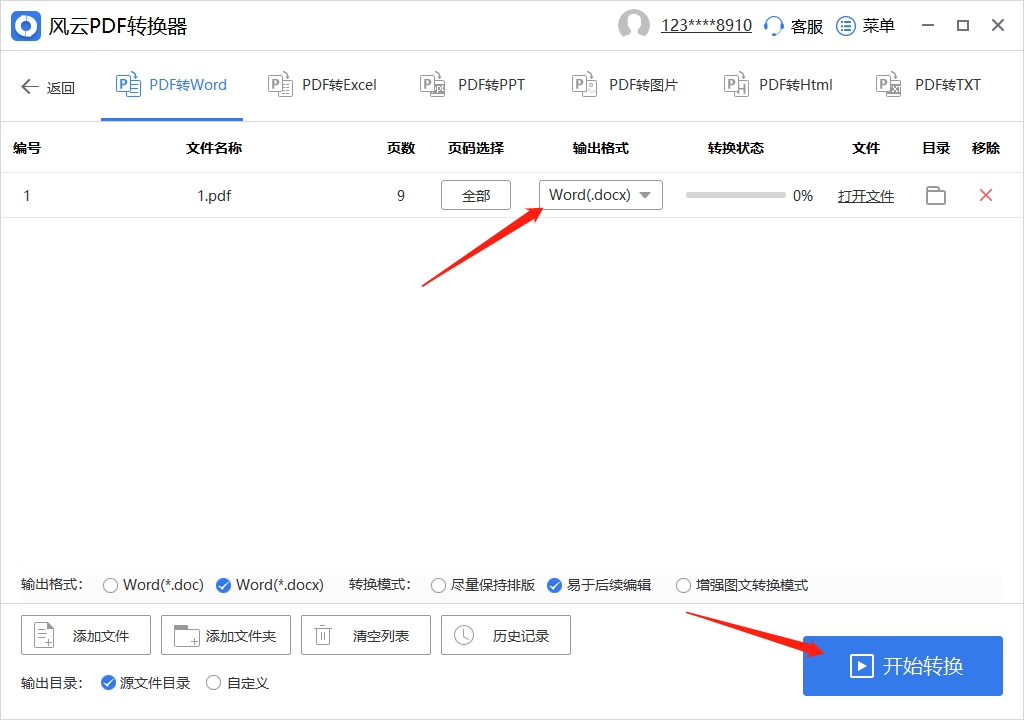Enable 增强图文转换模式 option
Screen dimensions: 1024x720
click(x=683, y=585)
